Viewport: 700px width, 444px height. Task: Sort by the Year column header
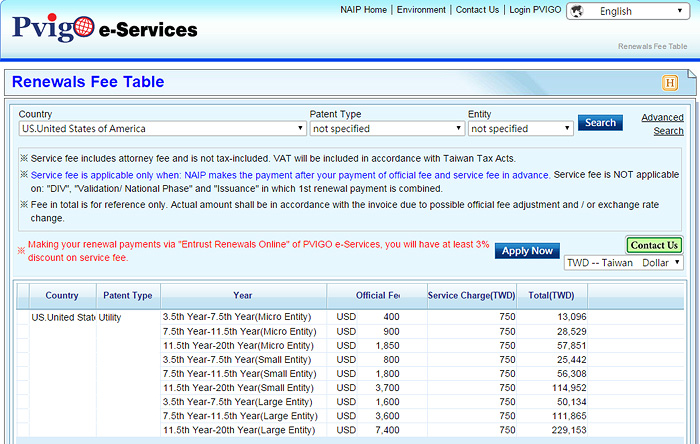pyautogui.click(x=243, y=295)
